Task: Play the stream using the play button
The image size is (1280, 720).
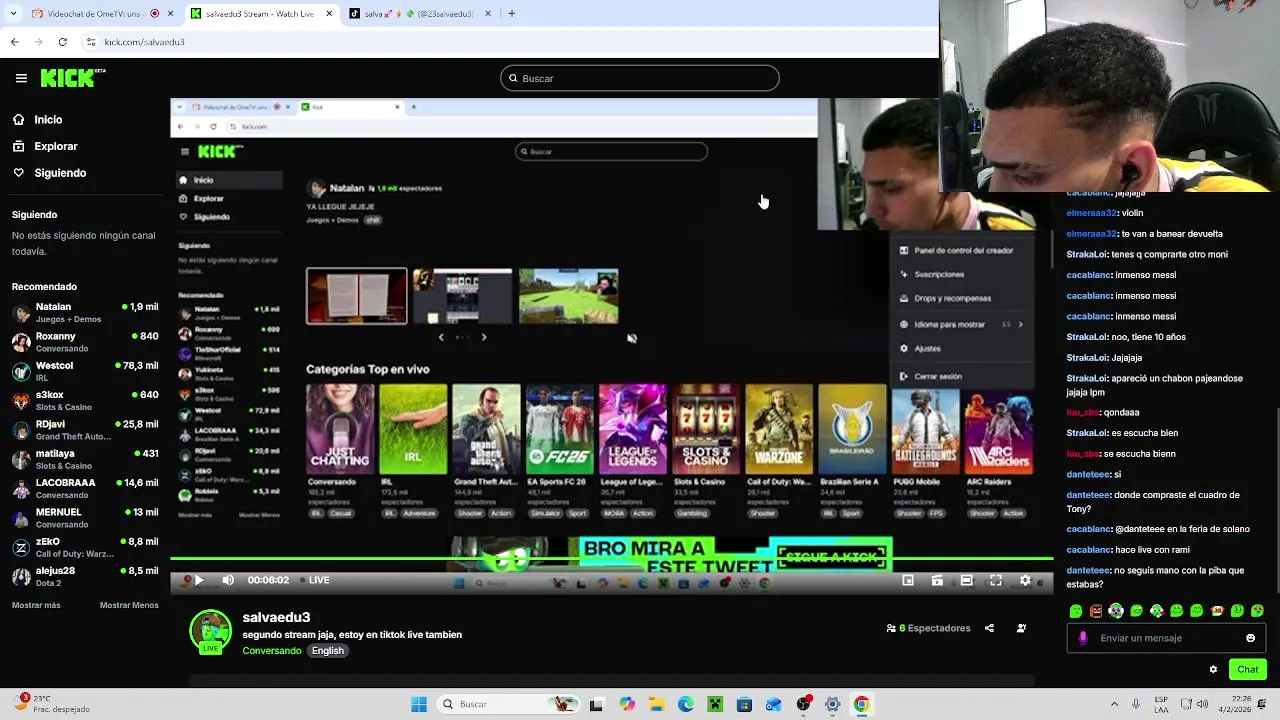Action: point(199,580)
